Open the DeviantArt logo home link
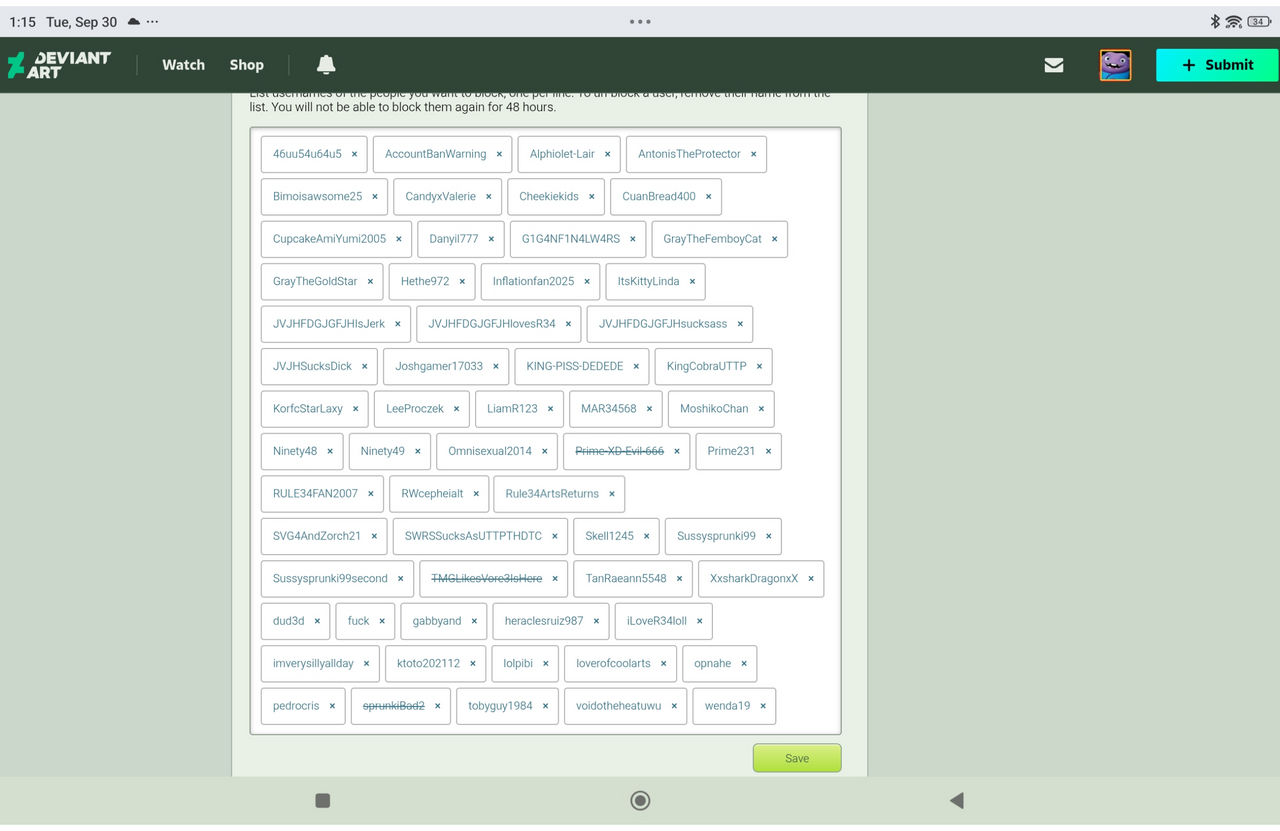This screenshot has height=831, width=1280. click(x=59, y=65)
